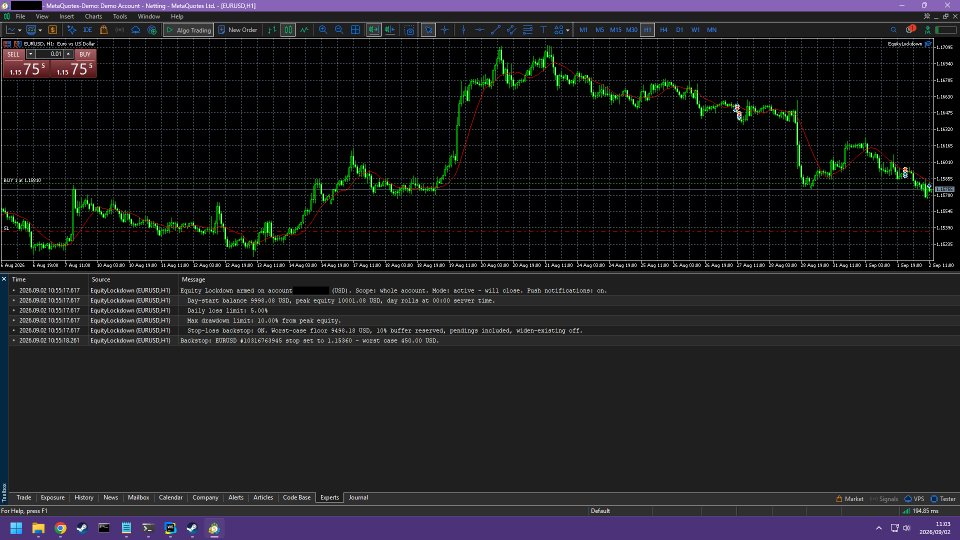This screenshot has height=540, width=960.
Task: Expand the chart type dropdown arrow
Action: (x=20, y=30)
